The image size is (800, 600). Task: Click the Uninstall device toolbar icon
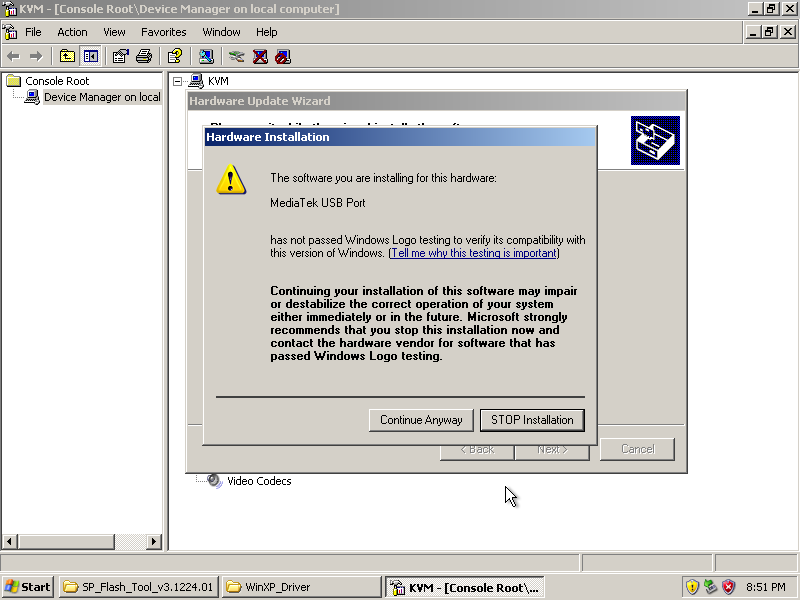(260, 56)
